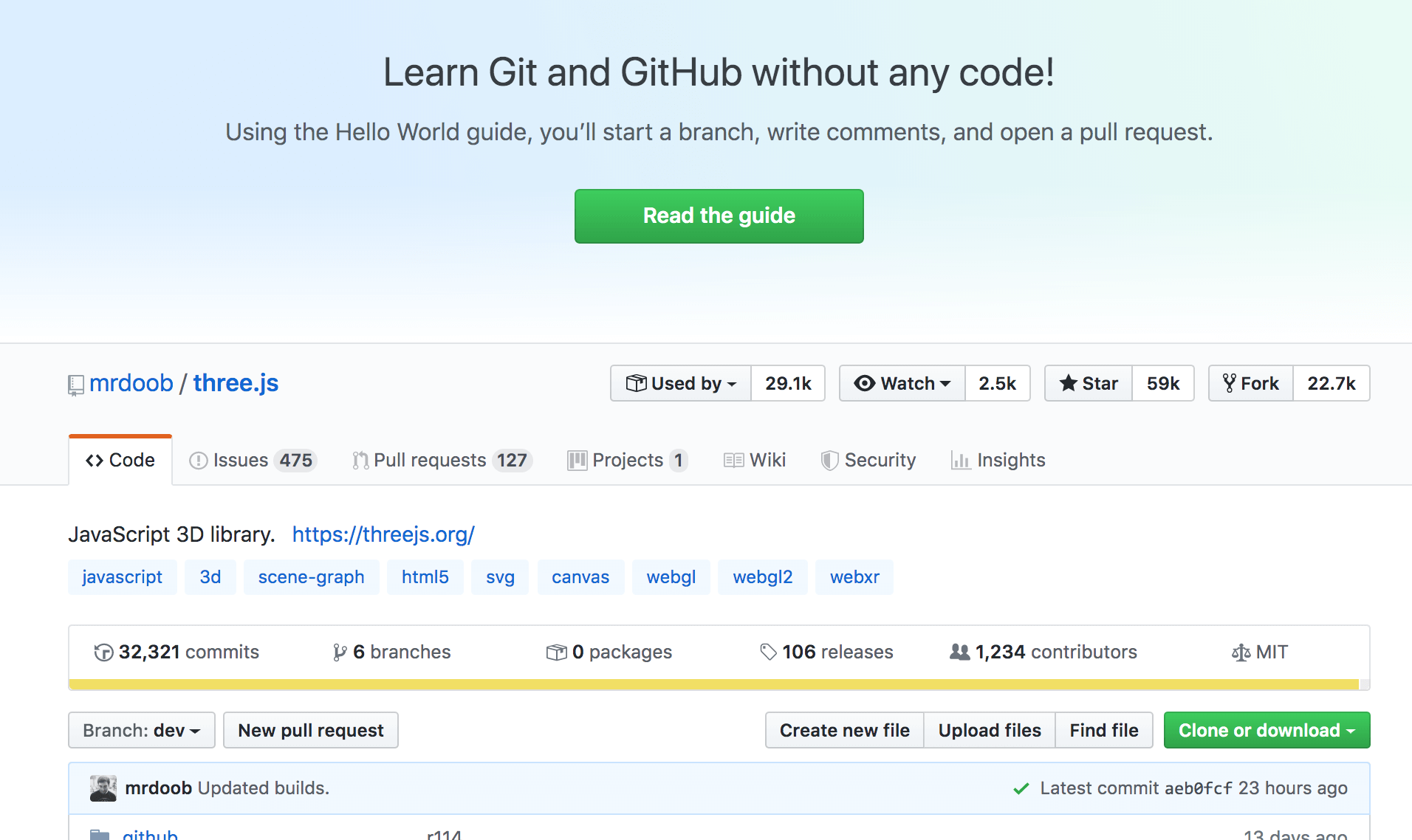Select the javascript topic tag
Screen dimensions: 1412x840
click(x=122, y=576)
